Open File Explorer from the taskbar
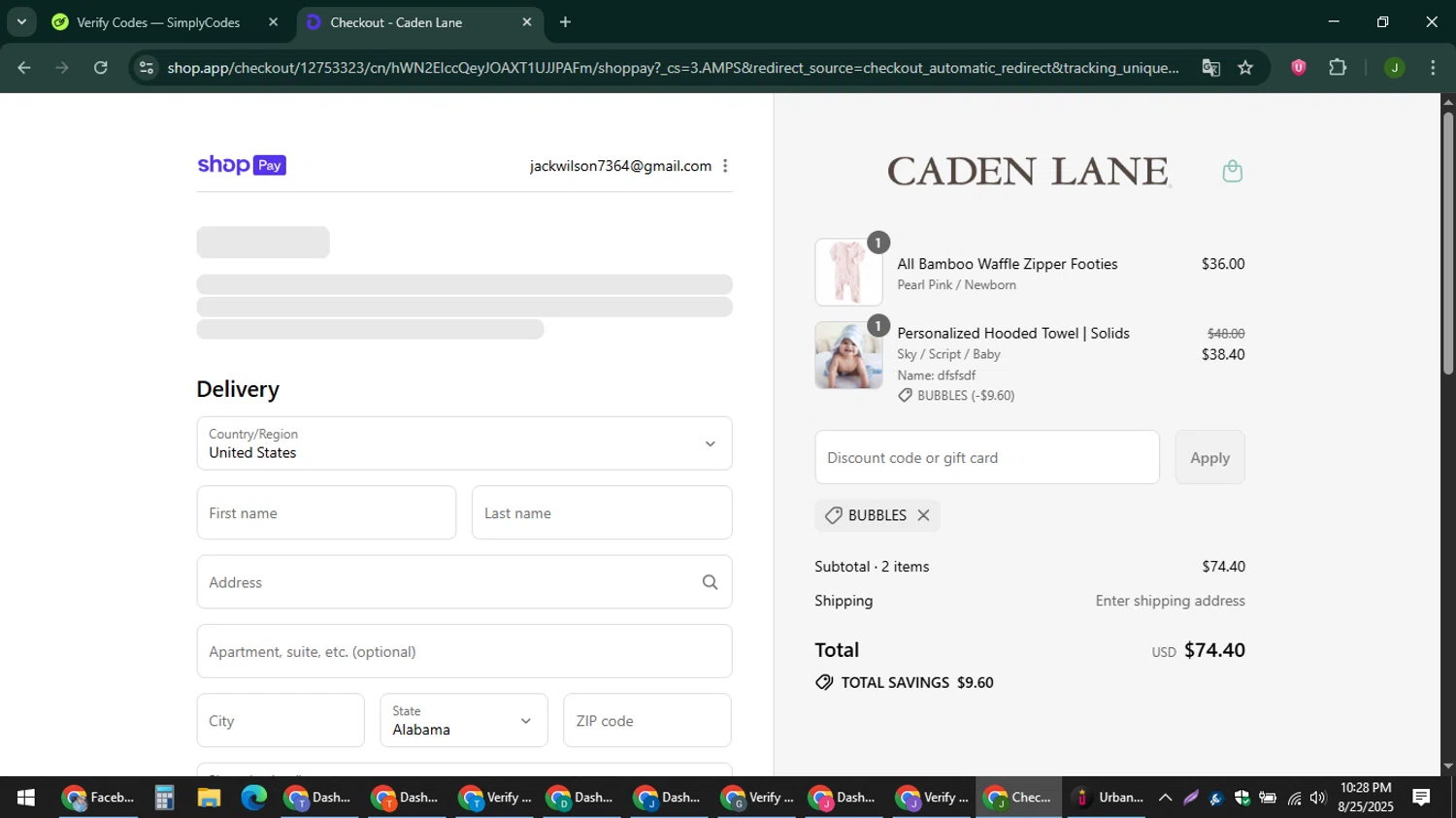The height and width of the screenshot is (818, 1456). pyautogui.click(x=209, y=798)
